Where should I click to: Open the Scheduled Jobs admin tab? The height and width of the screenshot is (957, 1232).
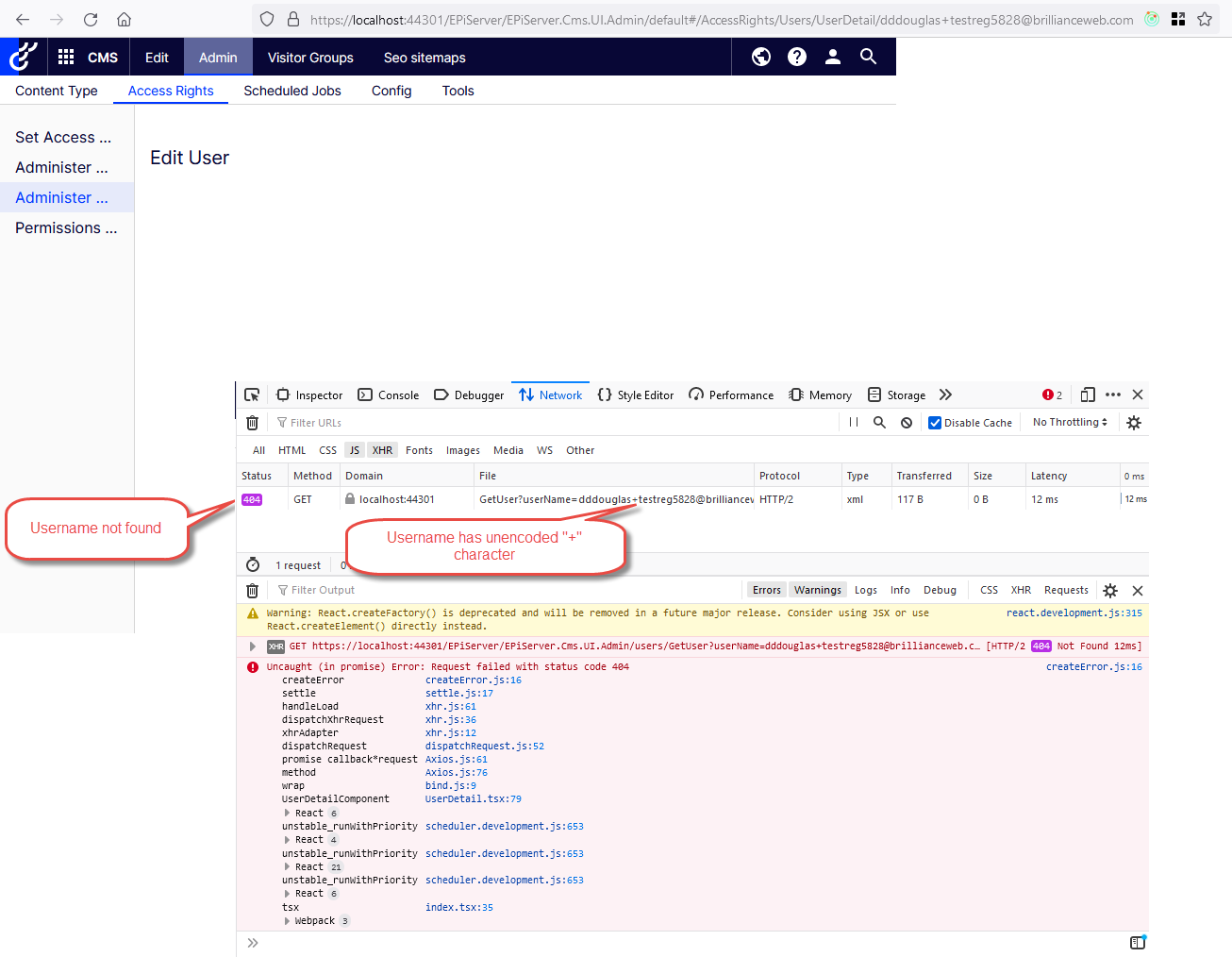click(292, 91)
